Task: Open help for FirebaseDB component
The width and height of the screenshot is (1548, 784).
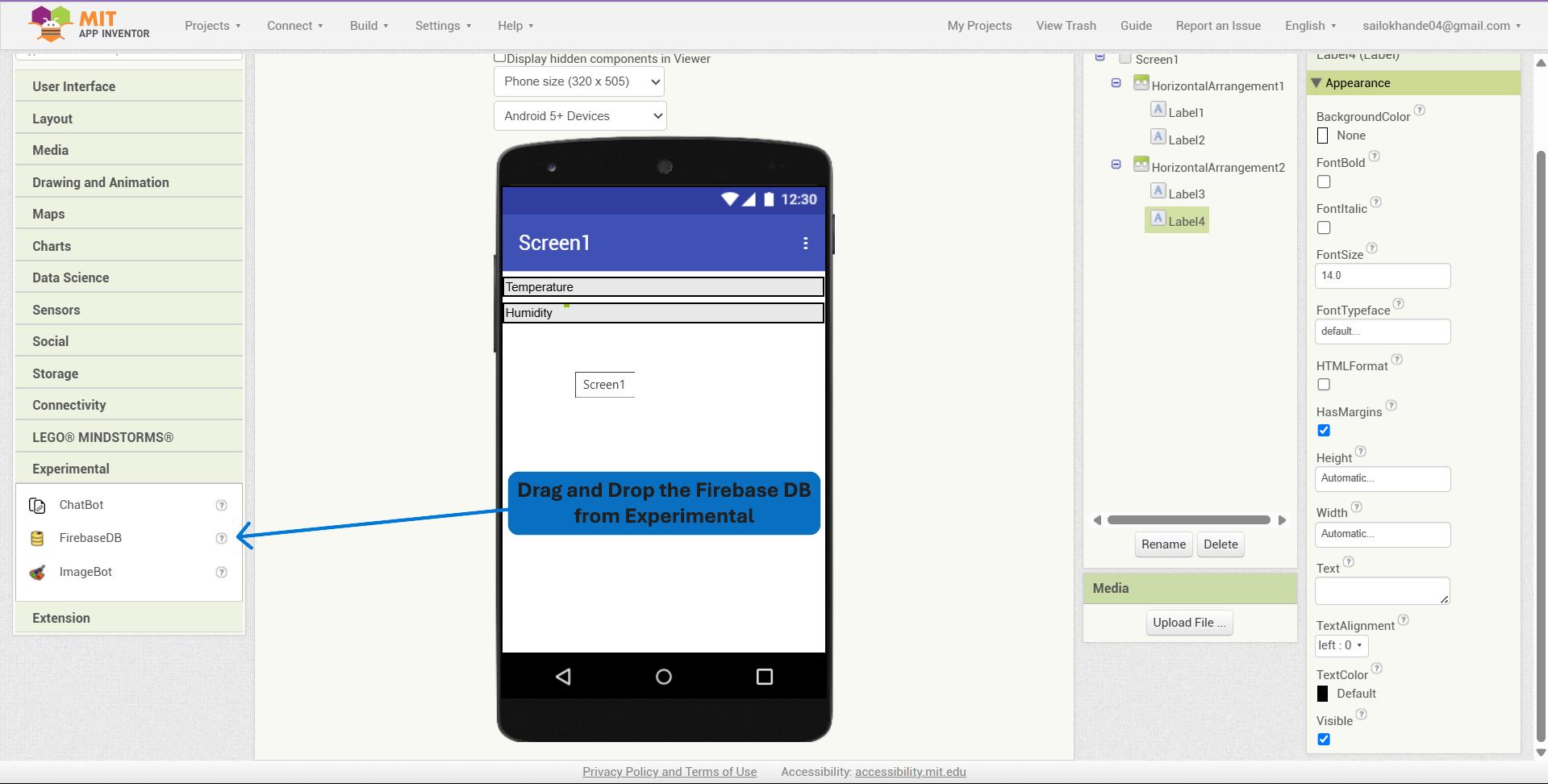Action: pos(221,538)
